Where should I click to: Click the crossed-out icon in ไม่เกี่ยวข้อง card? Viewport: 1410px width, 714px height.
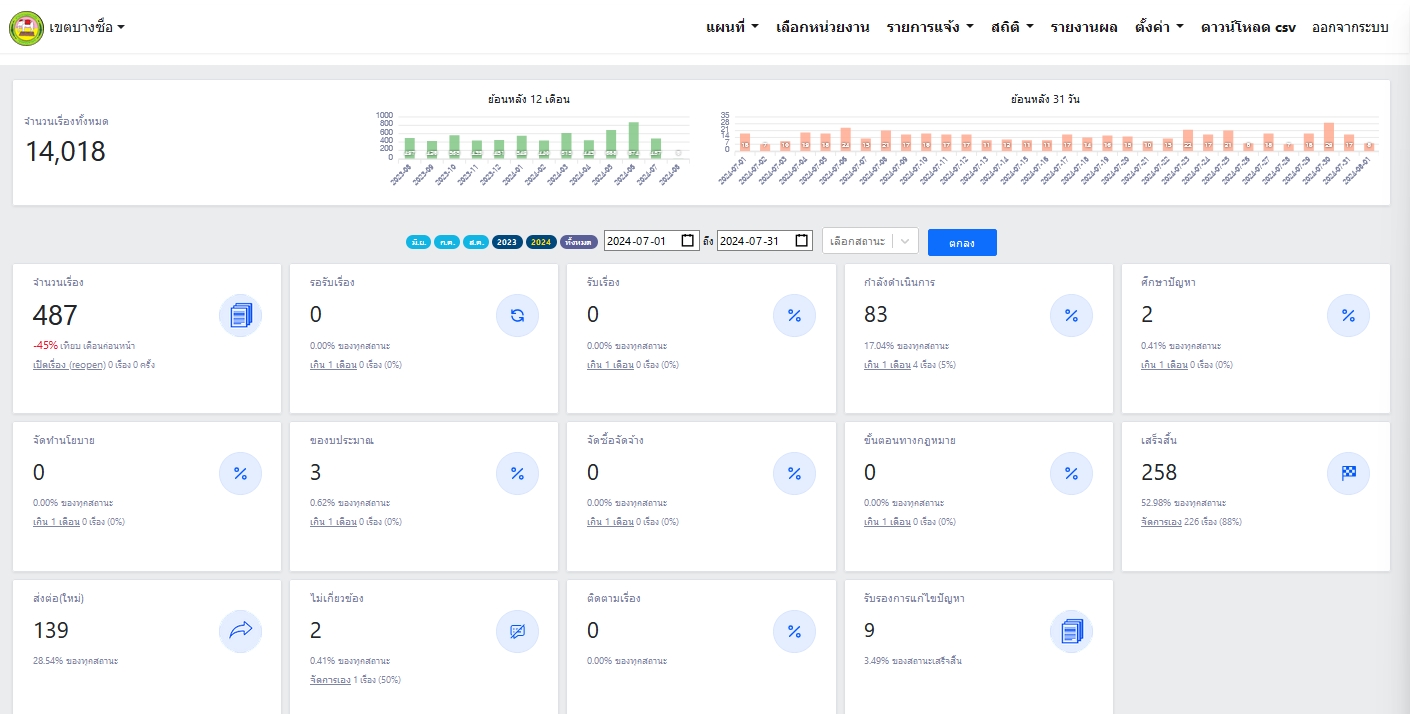tap(517, 631)
